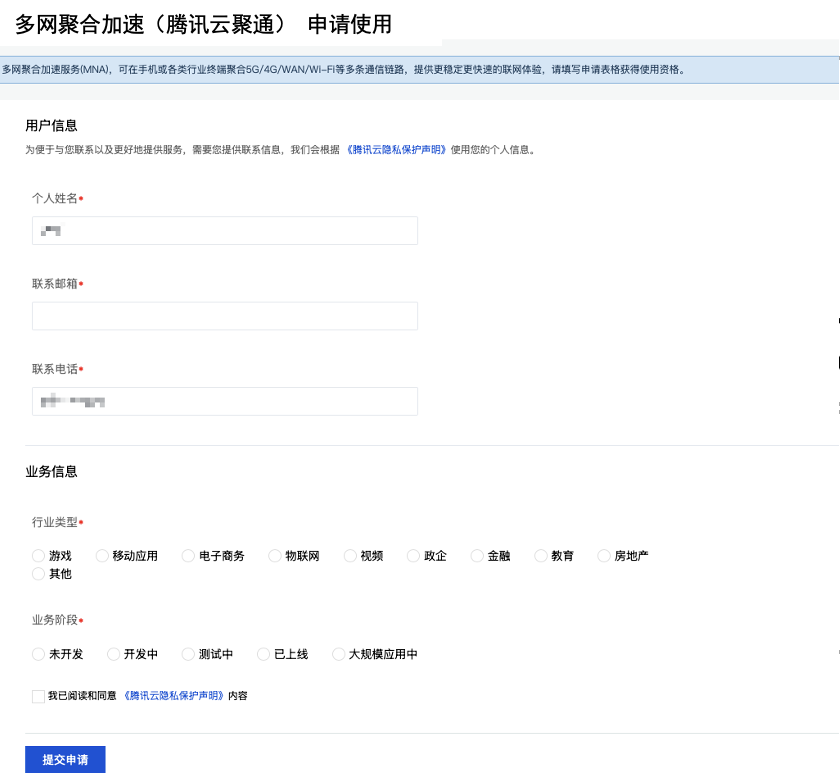Focus the 个人姓名 name field
This screenshot has height=782, width=840.
point(224,231)
